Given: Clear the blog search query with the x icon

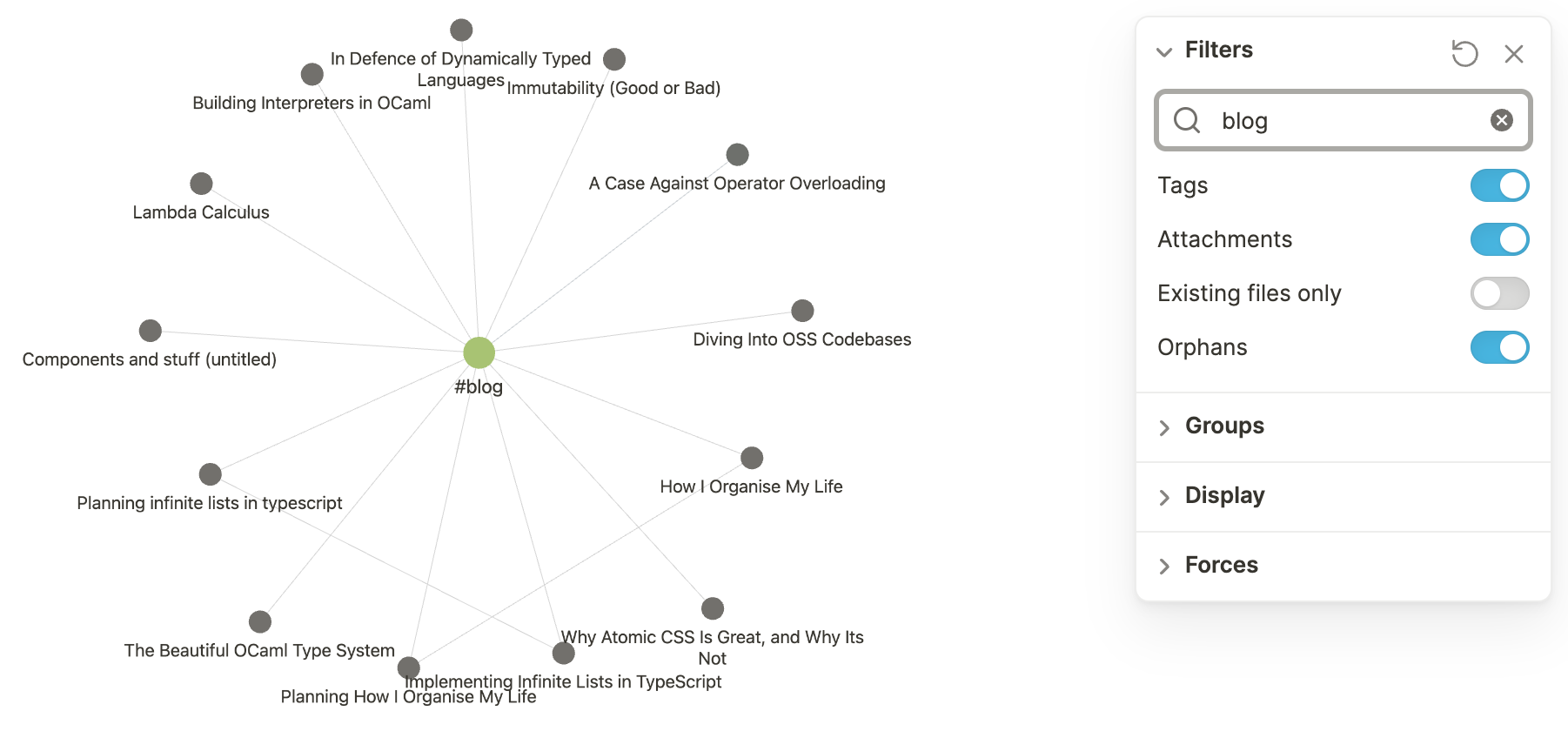Looking at the screenshot, I should pyautogui.click(x=1501, y=120).
